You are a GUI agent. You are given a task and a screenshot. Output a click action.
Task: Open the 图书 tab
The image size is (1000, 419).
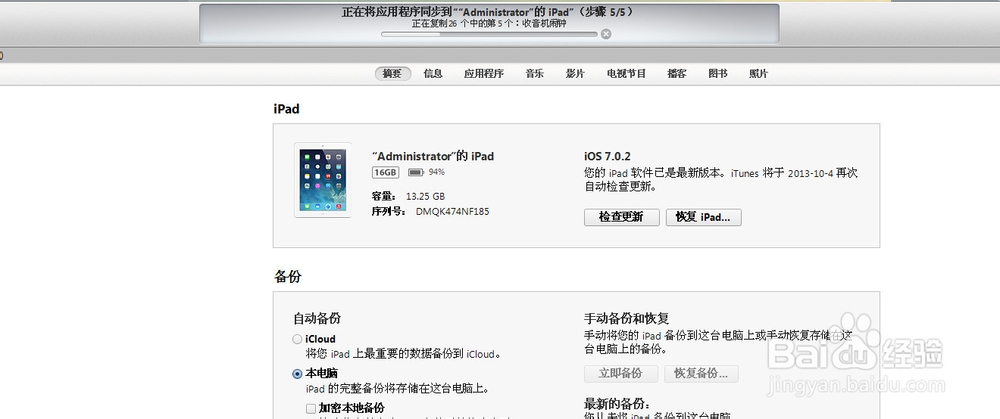718,73
